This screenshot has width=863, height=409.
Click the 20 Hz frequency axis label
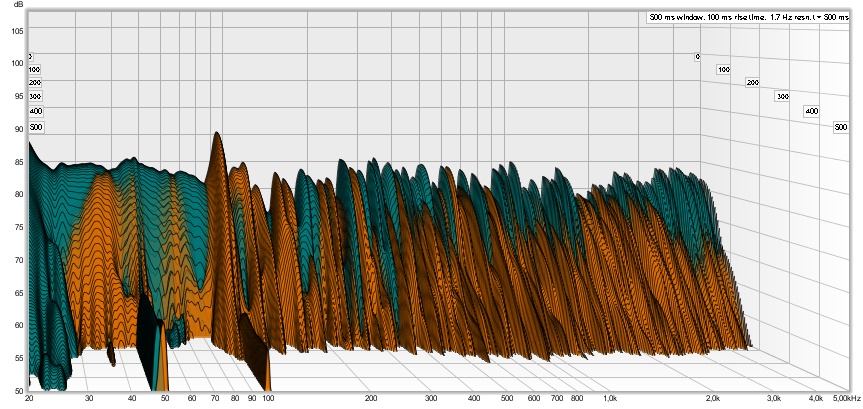coord(29,397)
